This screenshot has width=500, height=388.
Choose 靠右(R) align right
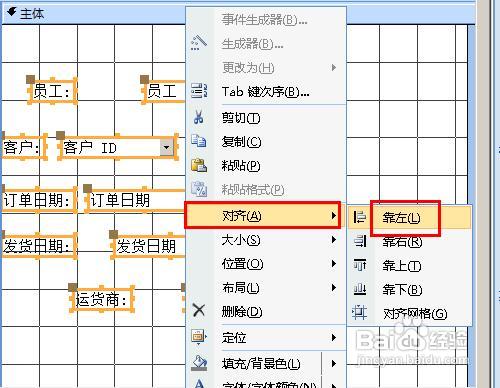pyautogui.click(x=410, y=241)
